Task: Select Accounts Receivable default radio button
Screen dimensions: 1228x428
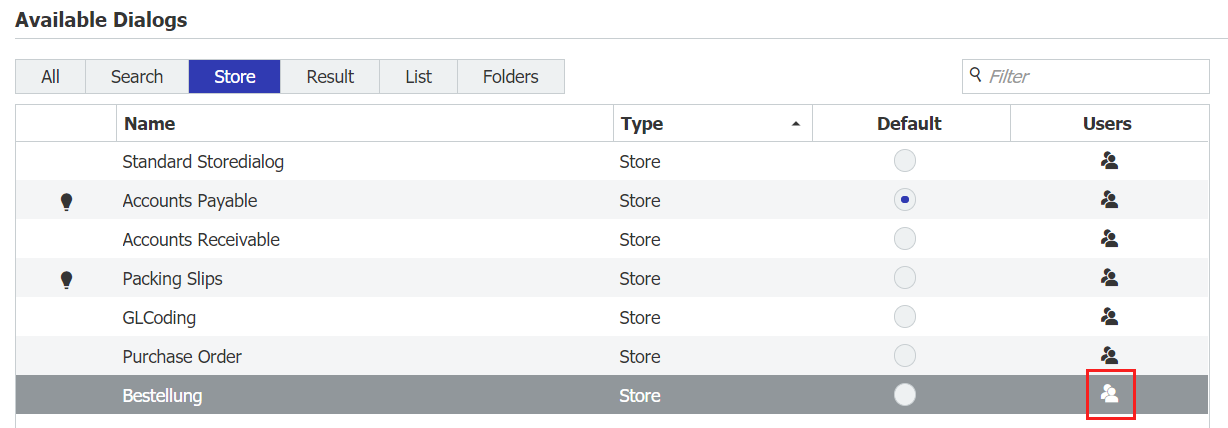Action: coord(904,239)
